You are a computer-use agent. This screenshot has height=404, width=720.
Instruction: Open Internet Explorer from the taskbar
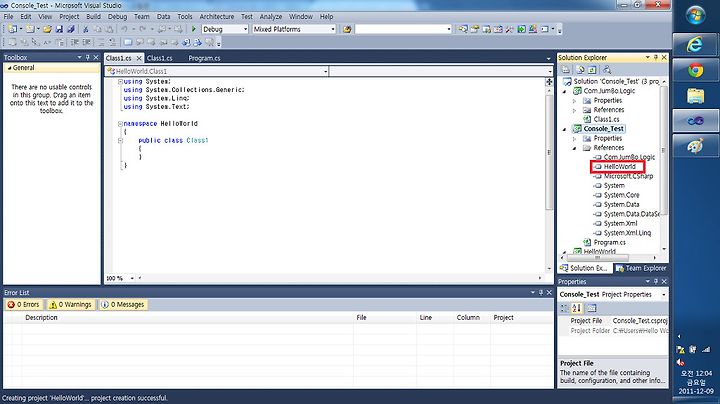click(695, 45)
